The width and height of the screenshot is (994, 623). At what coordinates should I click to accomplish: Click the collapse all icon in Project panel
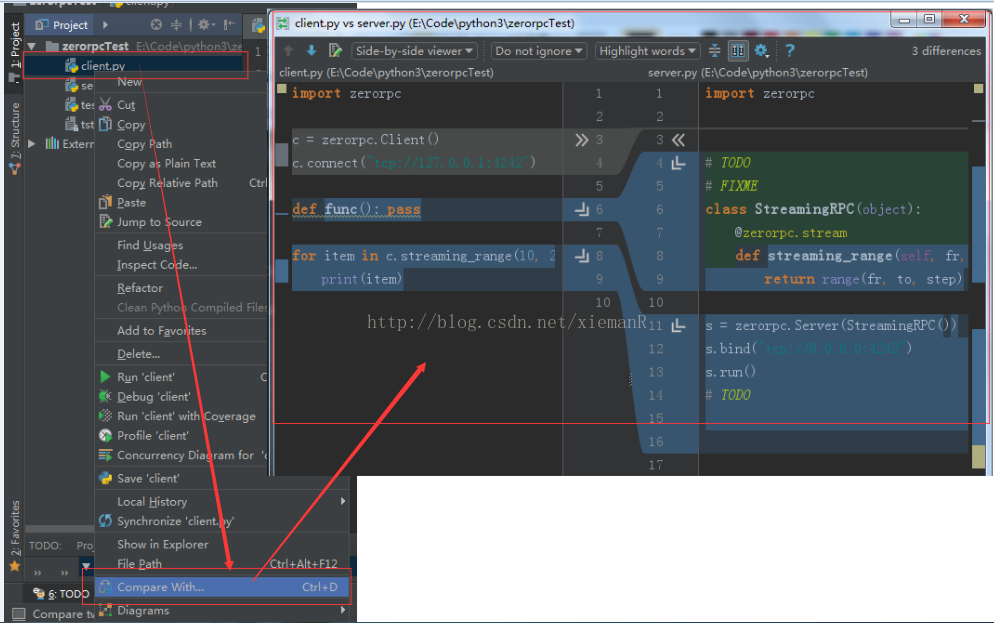point(176,25)
